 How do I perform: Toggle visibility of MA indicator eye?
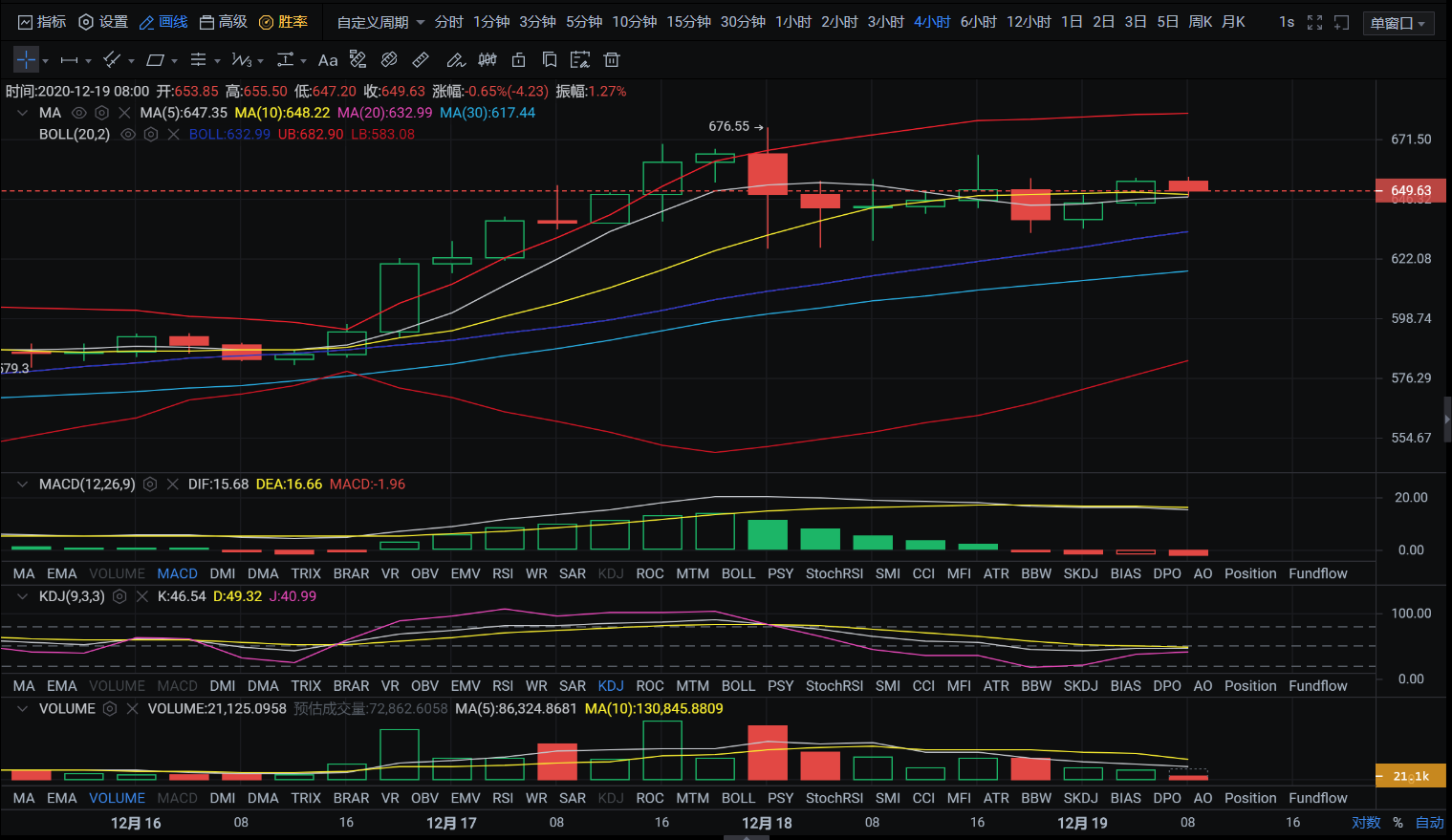[79, 113]
